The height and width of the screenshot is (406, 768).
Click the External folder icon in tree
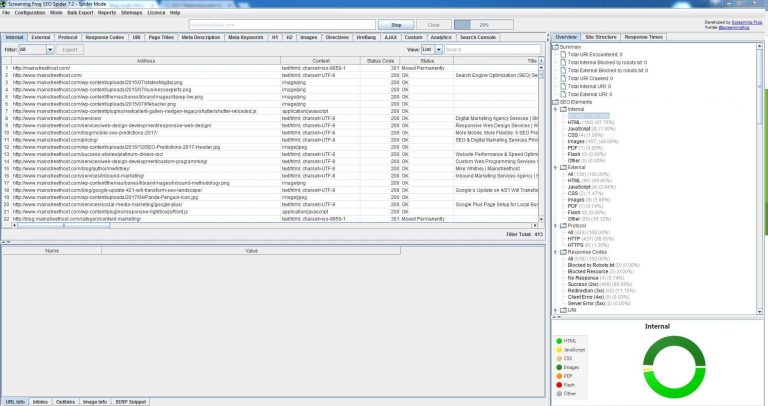pyautogui.click(x=562, y=166)
